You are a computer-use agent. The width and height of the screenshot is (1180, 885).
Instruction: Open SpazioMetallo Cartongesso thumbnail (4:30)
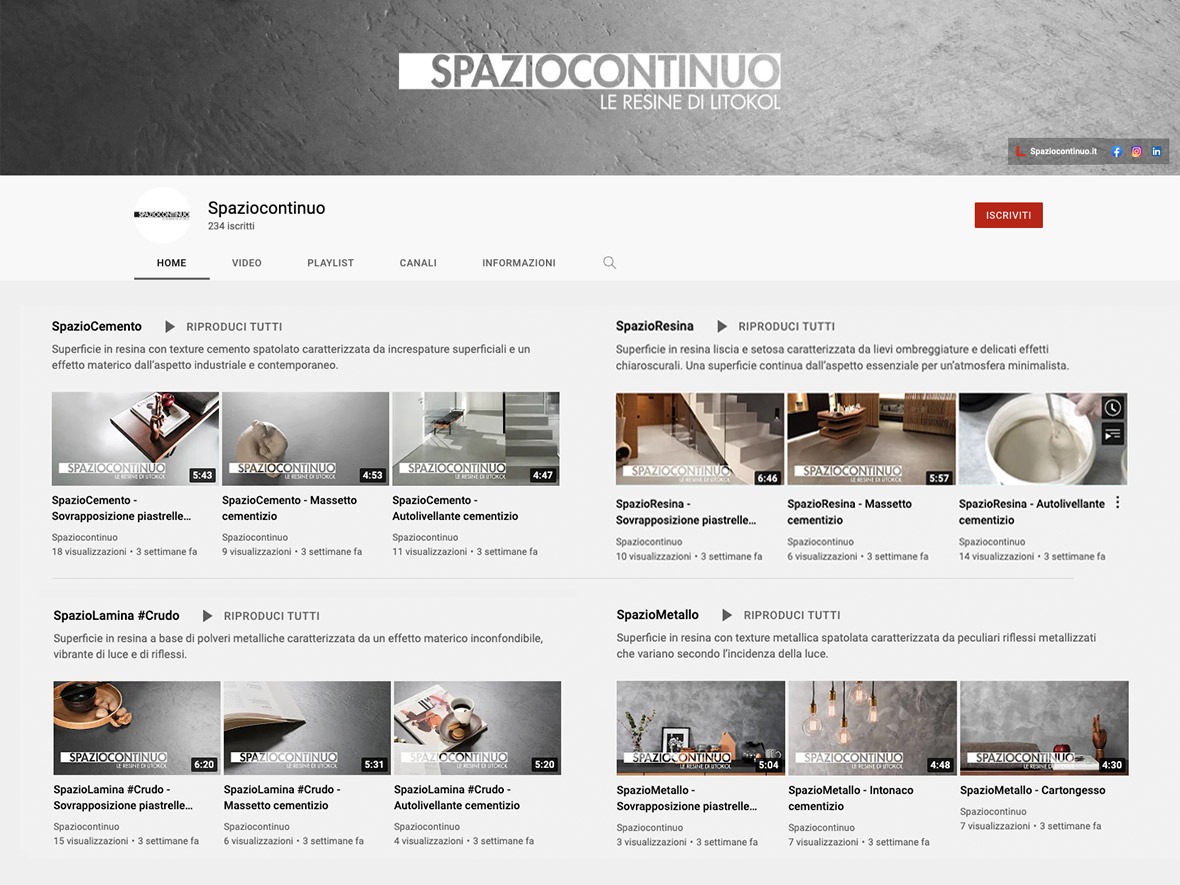(1045, 728)
